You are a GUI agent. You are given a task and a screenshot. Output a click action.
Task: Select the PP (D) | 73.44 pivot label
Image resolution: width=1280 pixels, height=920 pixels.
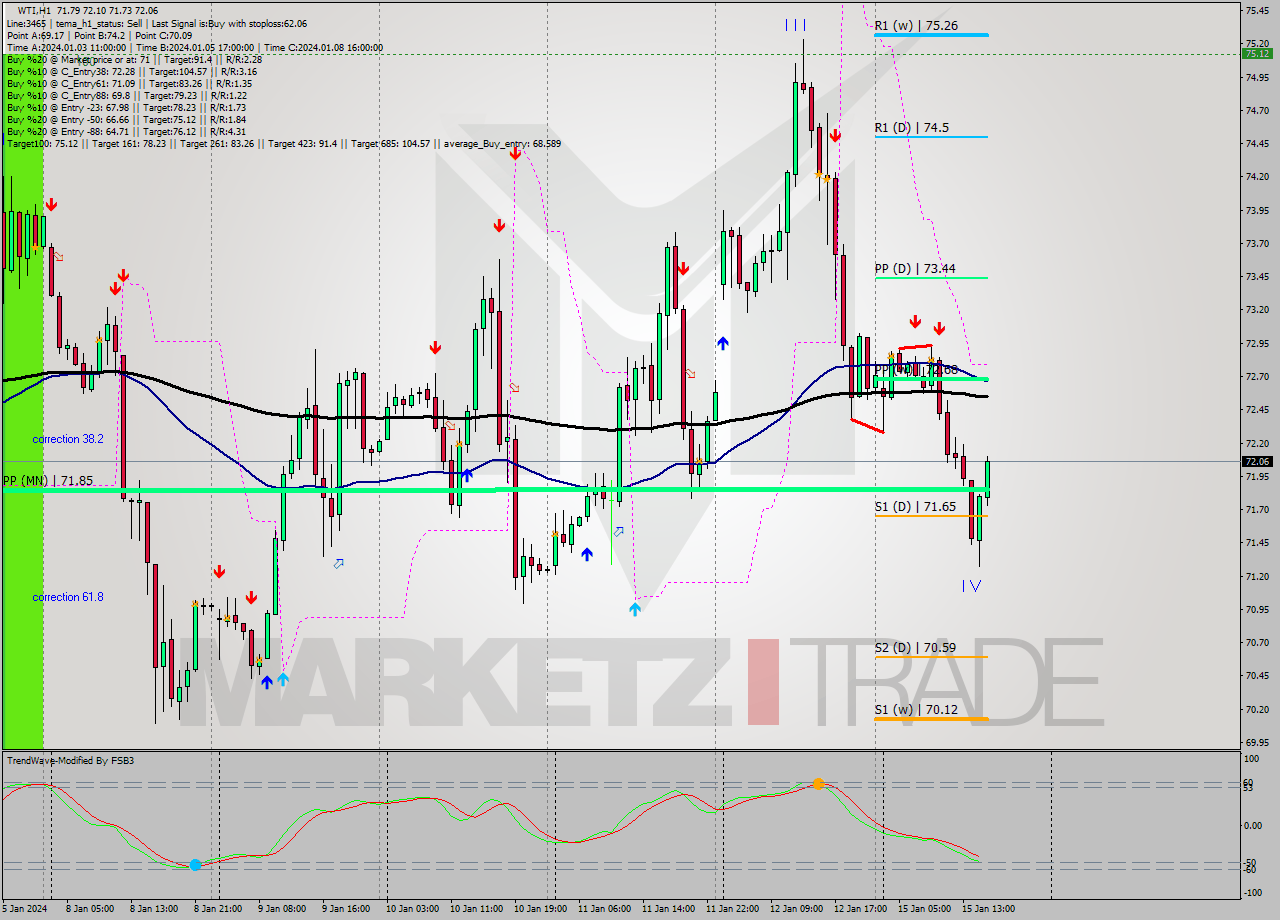(914, 268)
